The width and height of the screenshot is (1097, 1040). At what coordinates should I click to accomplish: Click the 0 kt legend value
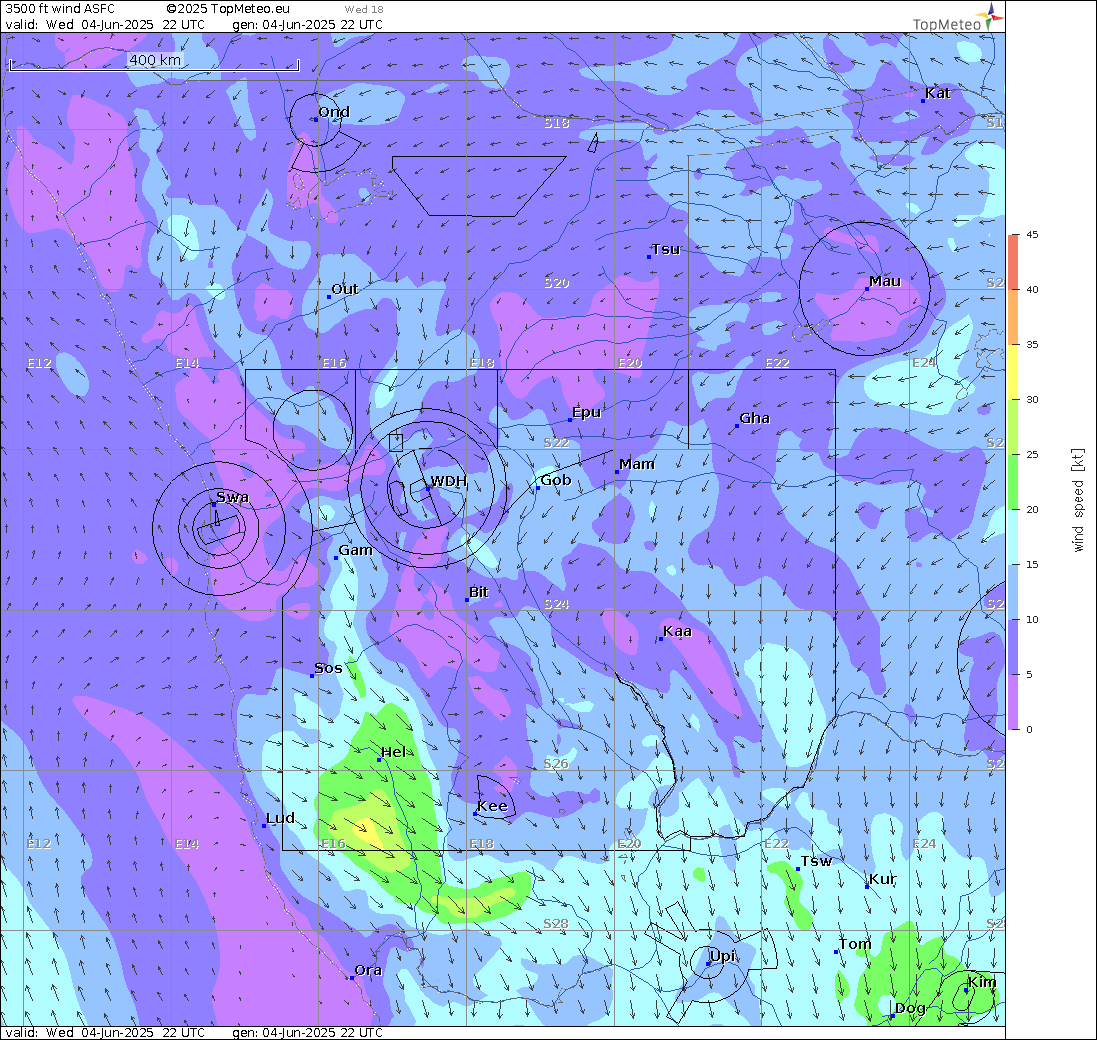[x=1029, y=729]
